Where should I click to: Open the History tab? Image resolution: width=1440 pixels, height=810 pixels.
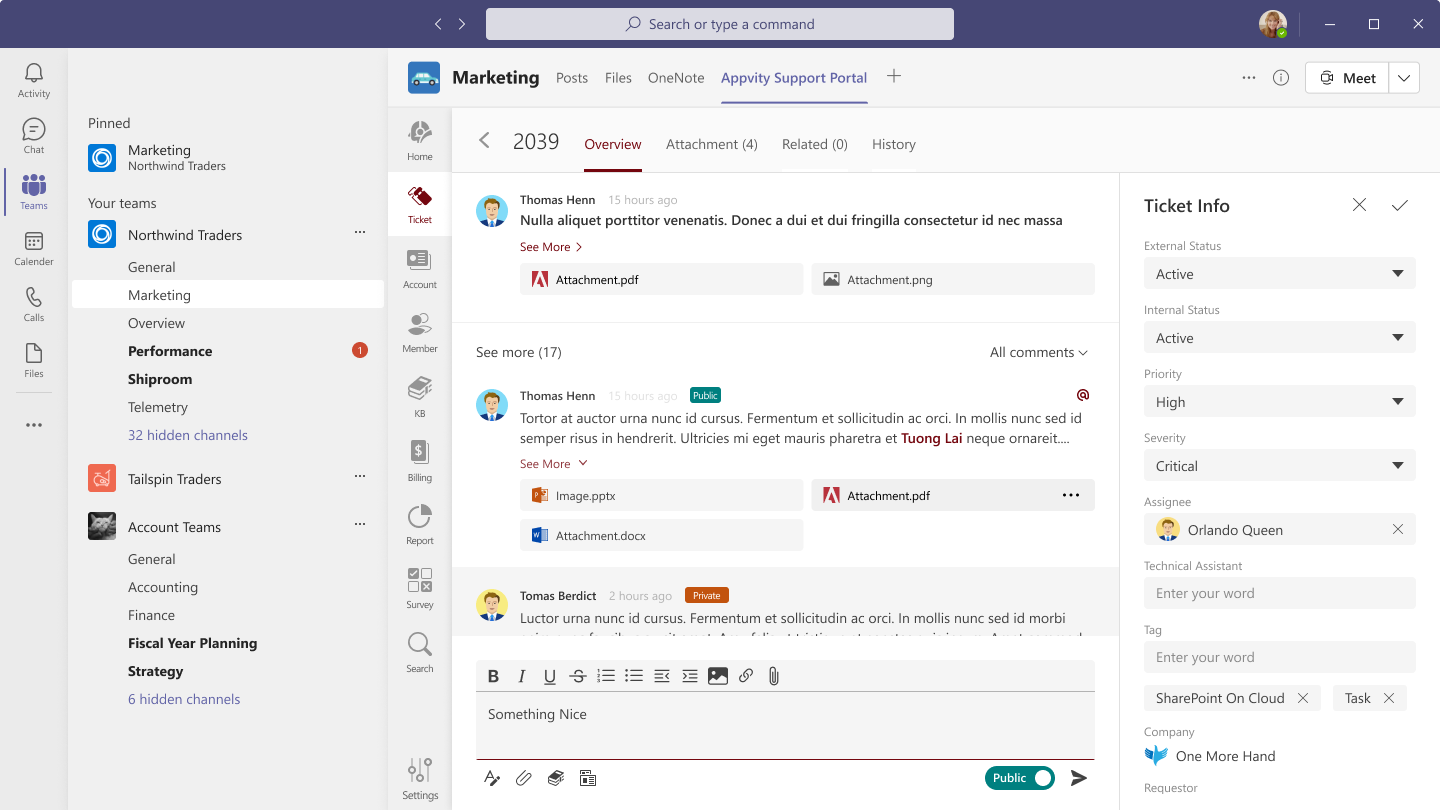point(893,144)
